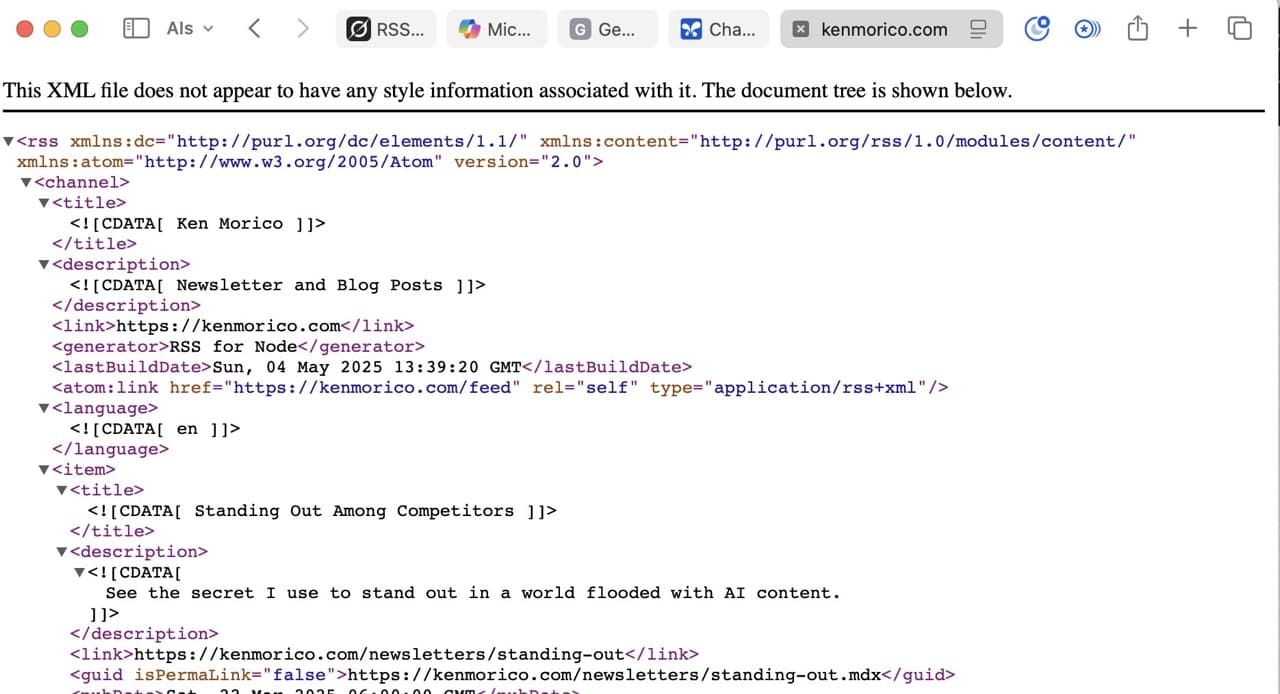The image size is (1280, 694).
Task: Click the blue starburst extension icon
Action: [x=1088, y=29]
